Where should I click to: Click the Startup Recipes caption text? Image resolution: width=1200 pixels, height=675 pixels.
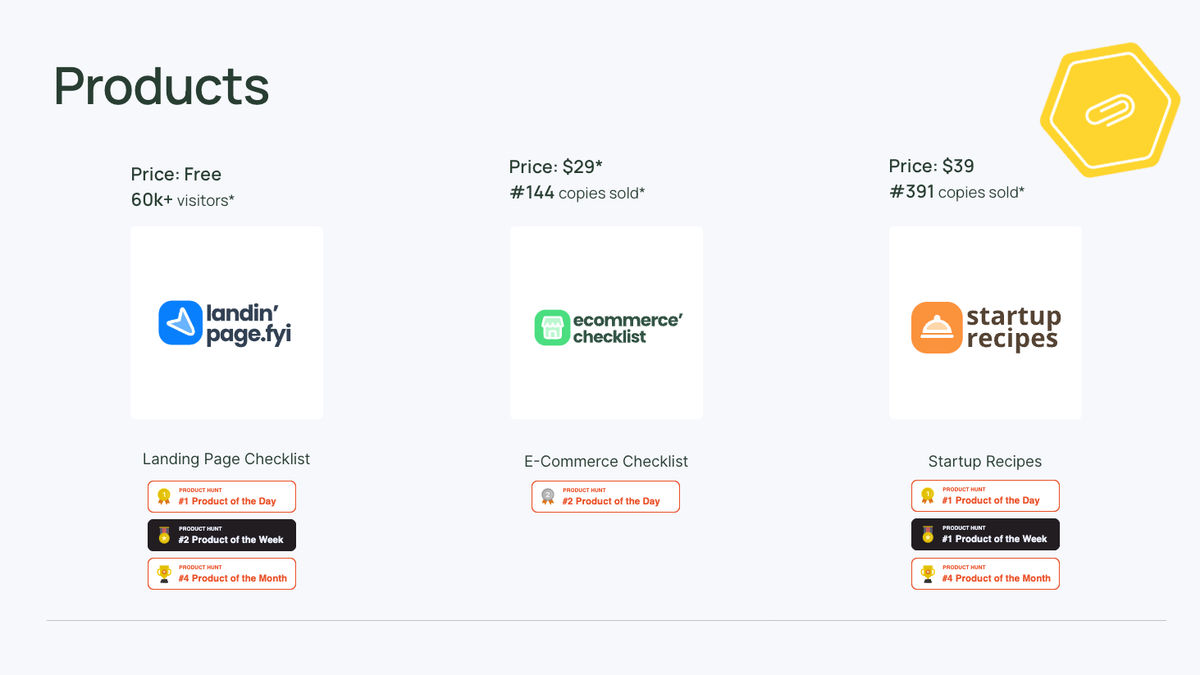pyautogui.click(x=985, y=461)
